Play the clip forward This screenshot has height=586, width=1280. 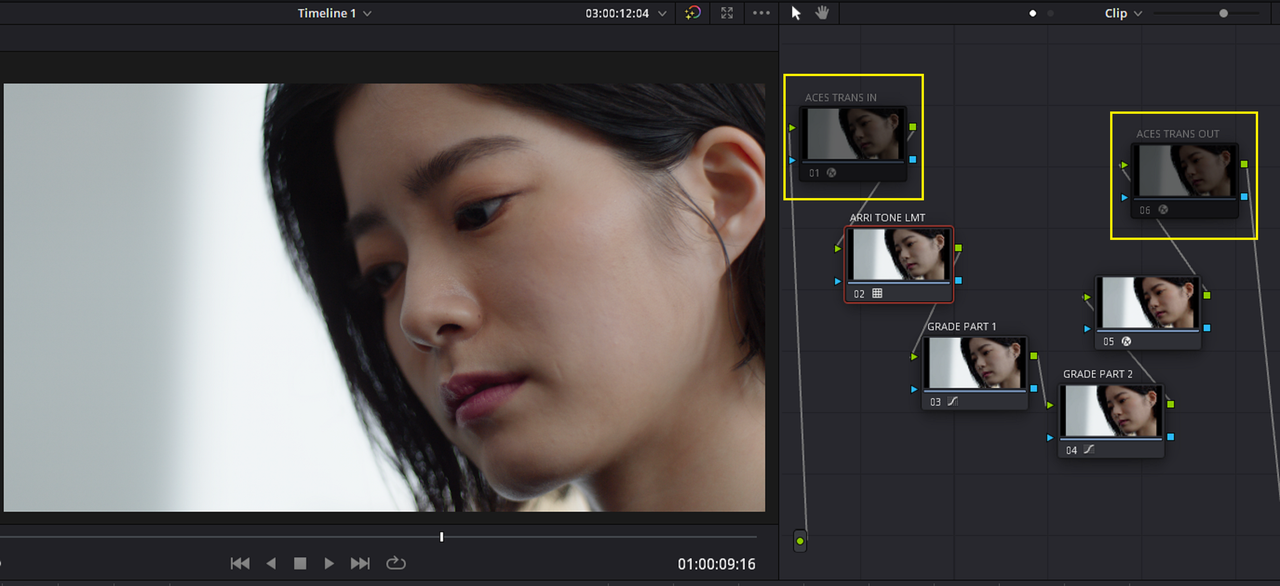(329, 563)
